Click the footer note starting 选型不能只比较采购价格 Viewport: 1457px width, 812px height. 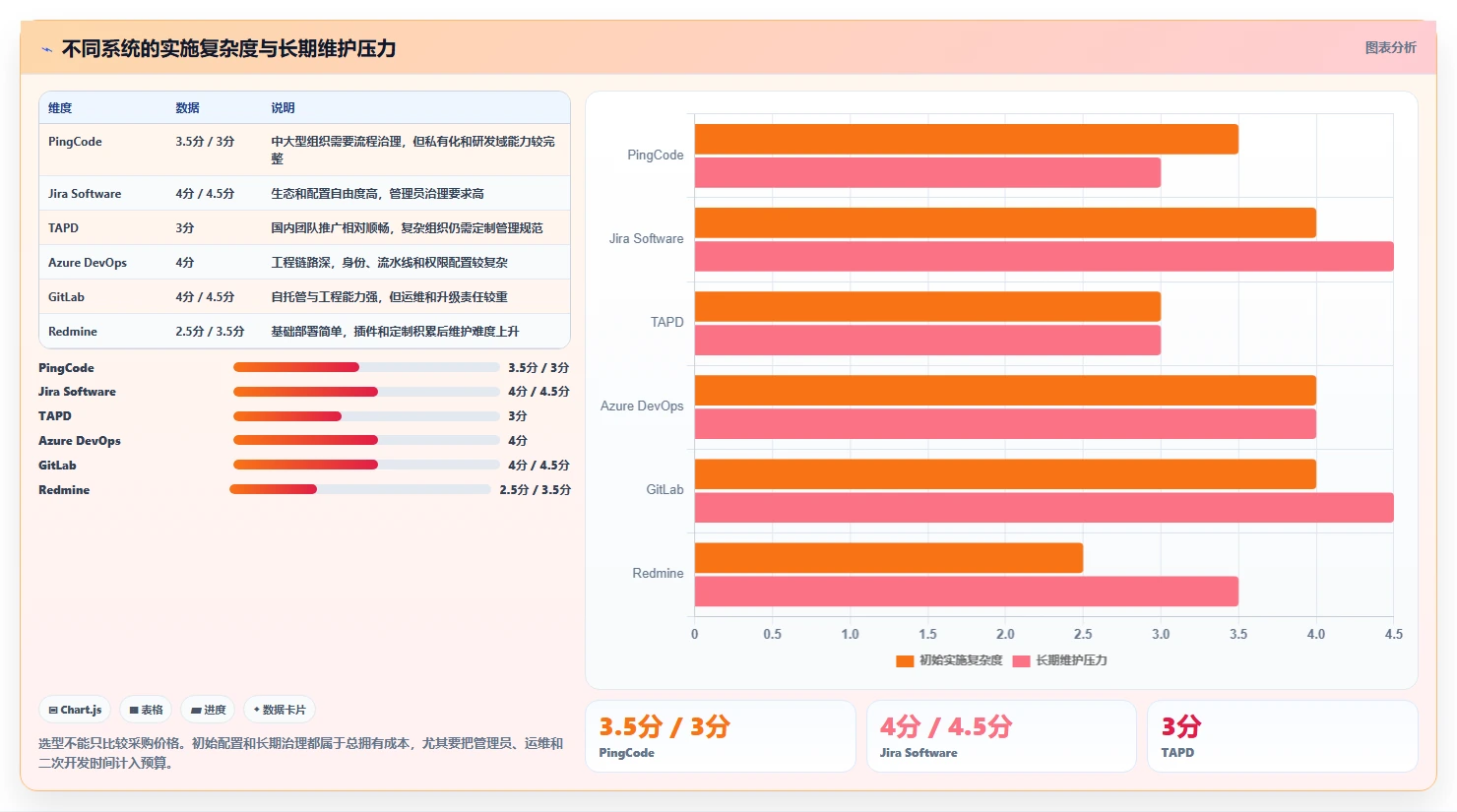coord(301,753)
